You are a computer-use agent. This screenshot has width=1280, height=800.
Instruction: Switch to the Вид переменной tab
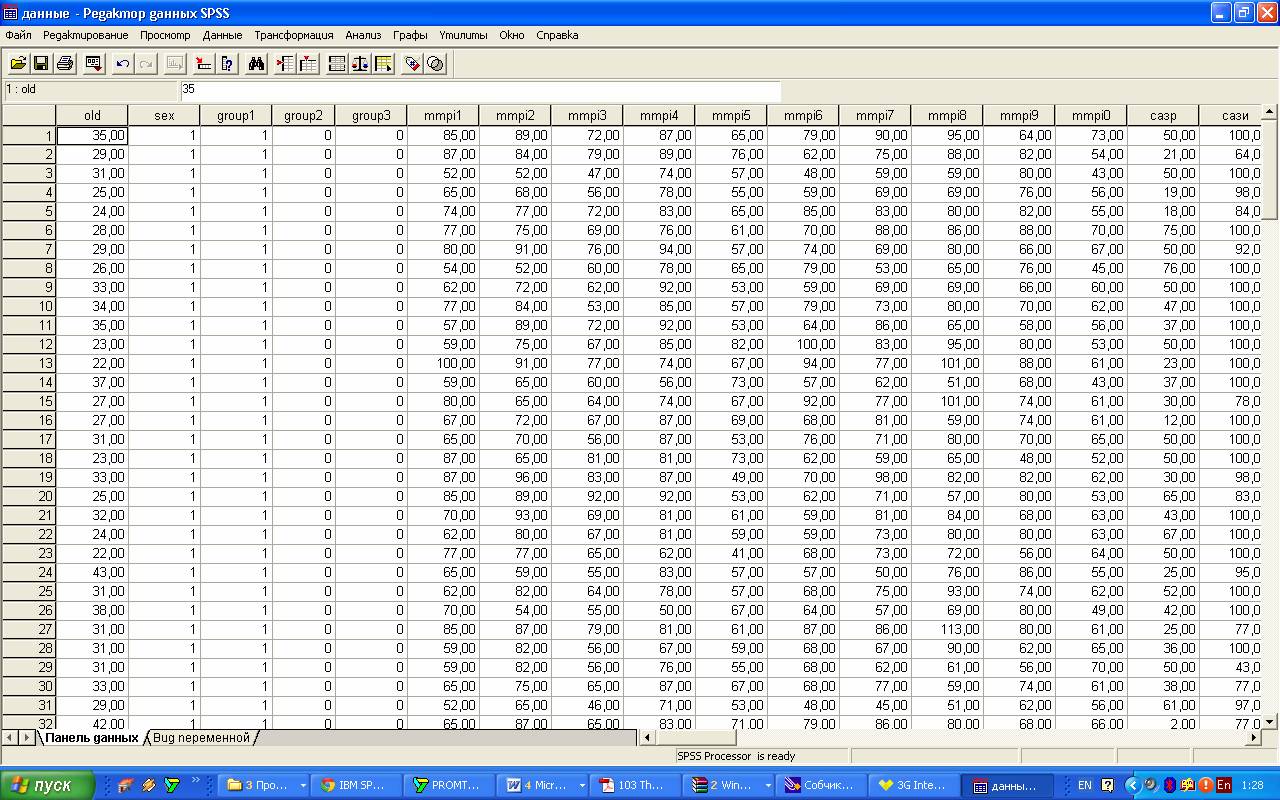(201, 738)
